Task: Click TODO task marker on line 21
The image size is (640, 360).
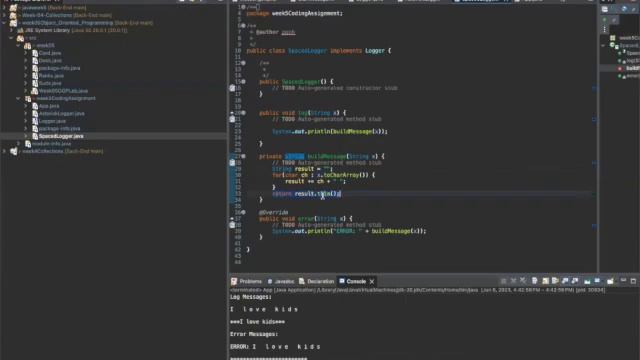Action: coord(232,119)
